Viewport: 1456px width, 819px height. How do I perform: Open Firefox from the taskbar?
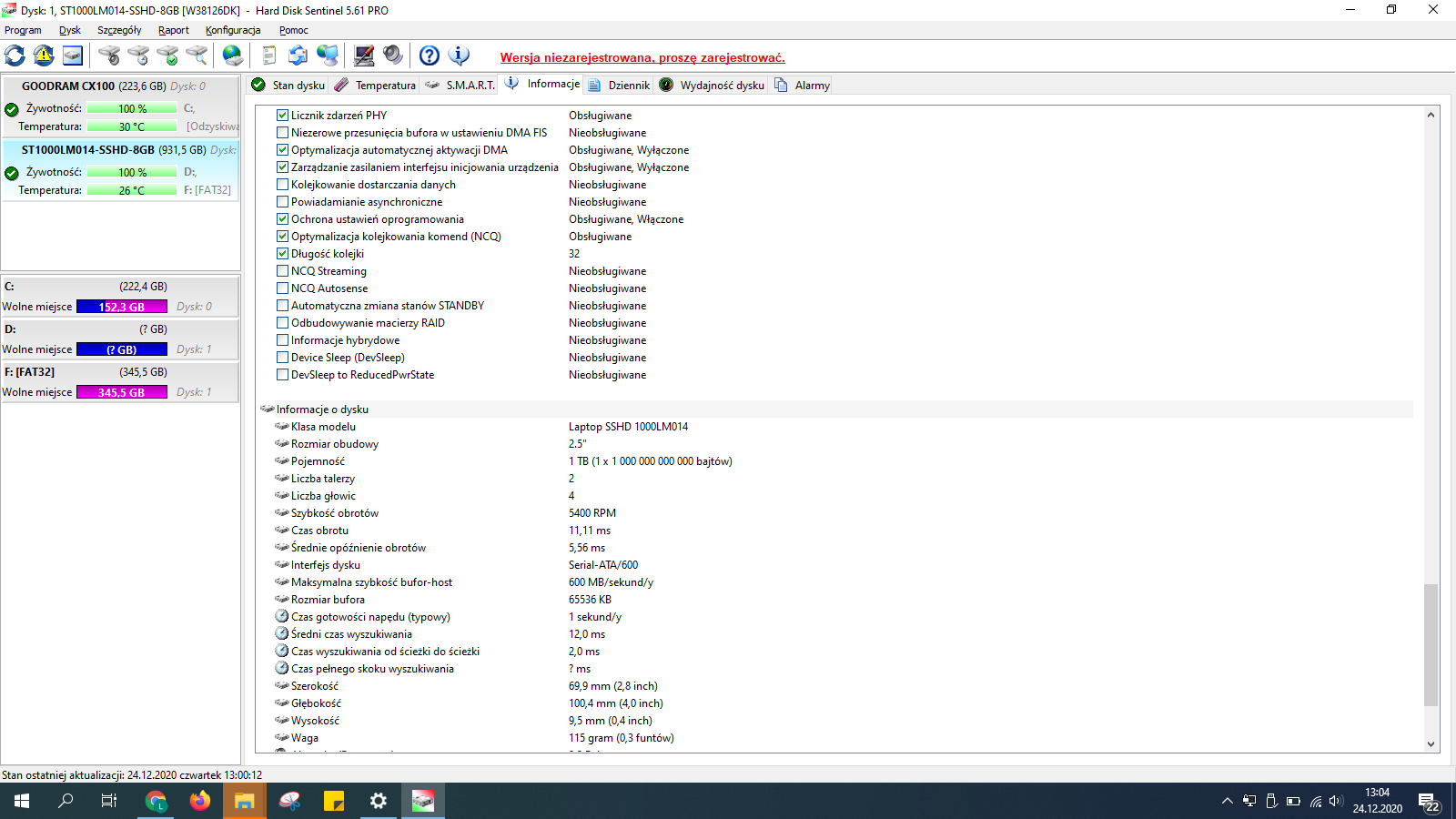tap(200, 801)
